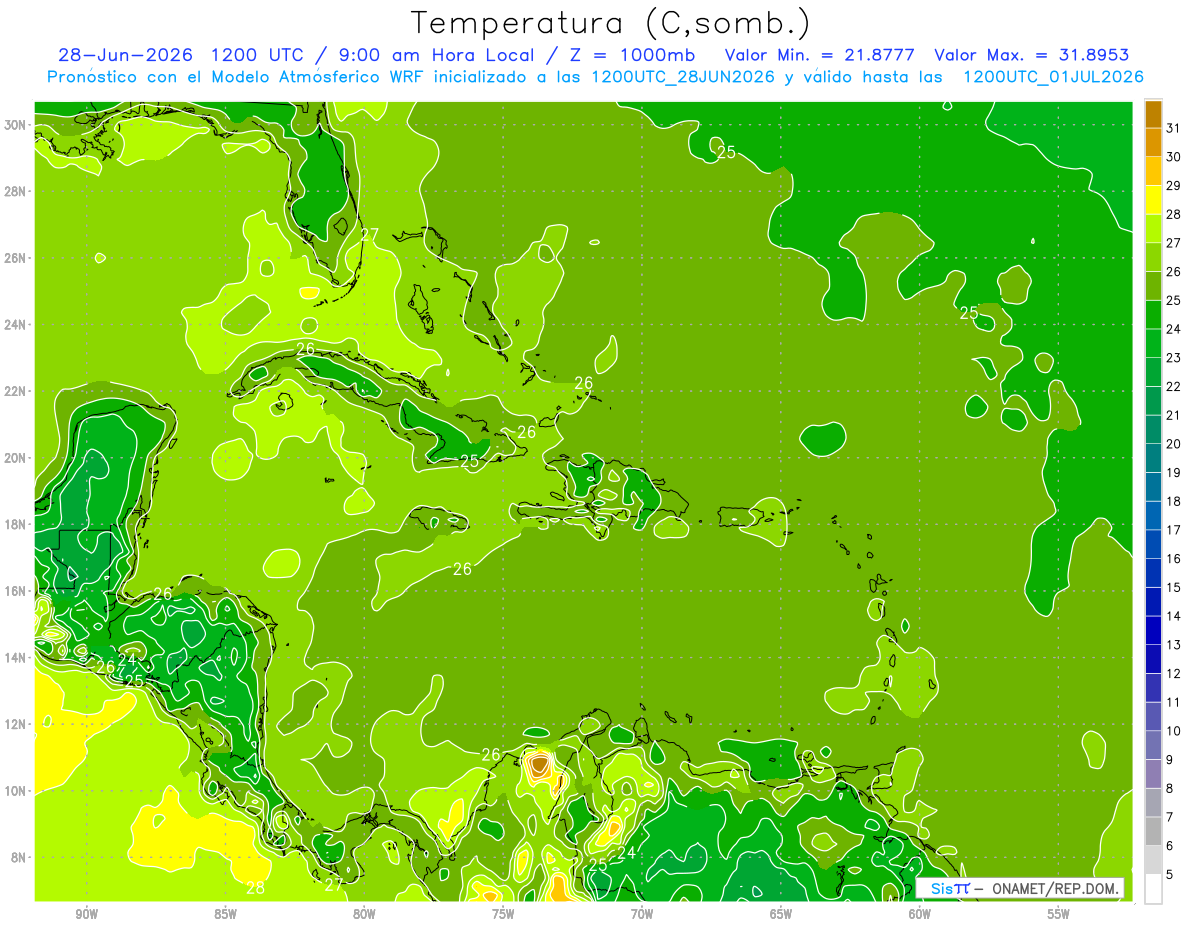Click contour label 27 beside Florida's east coast
The image size is (1200, 927).
[x=370, y=235]
